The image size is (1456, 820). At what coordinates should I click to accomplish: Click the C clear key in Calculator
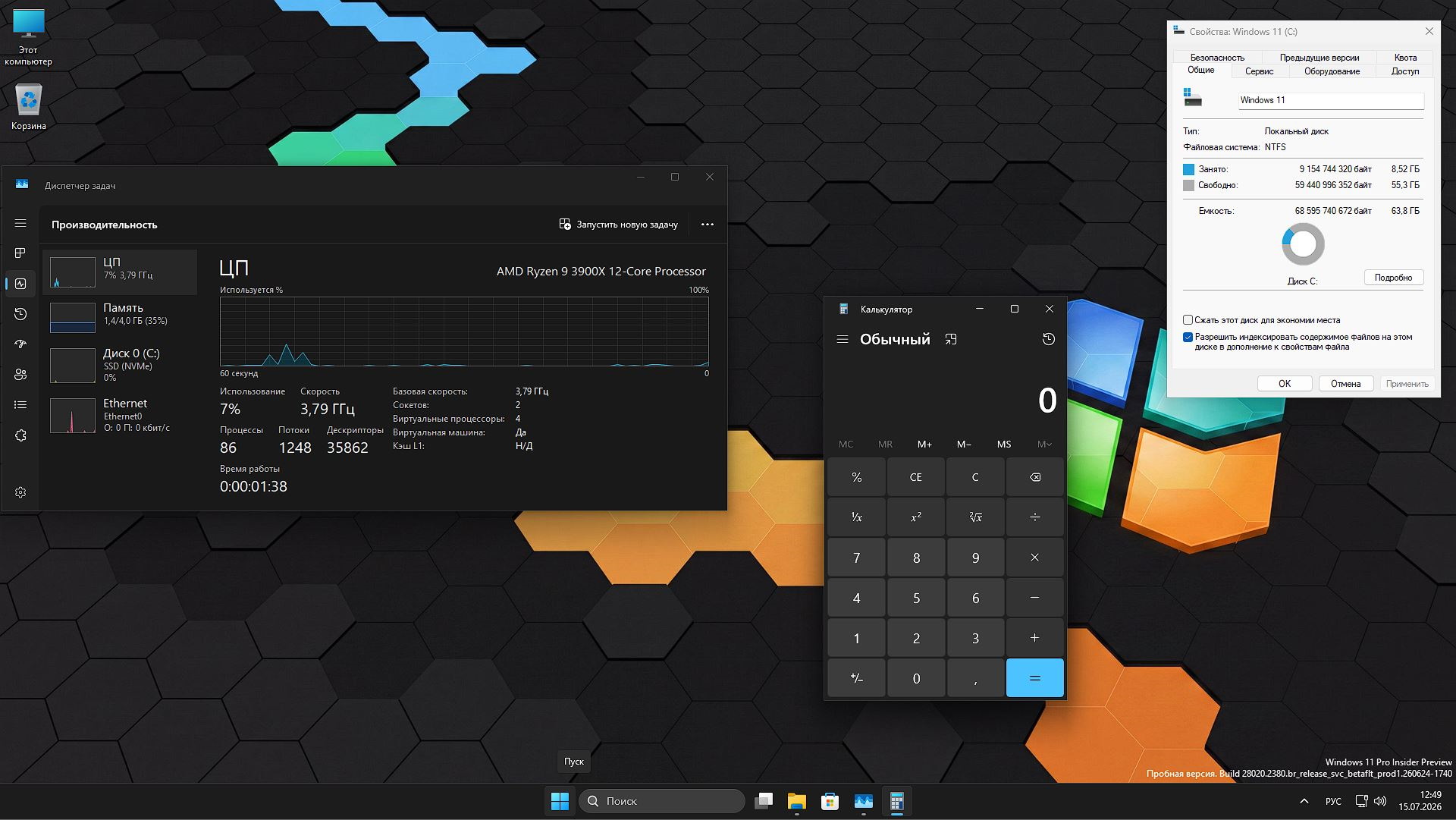(975, 477)
